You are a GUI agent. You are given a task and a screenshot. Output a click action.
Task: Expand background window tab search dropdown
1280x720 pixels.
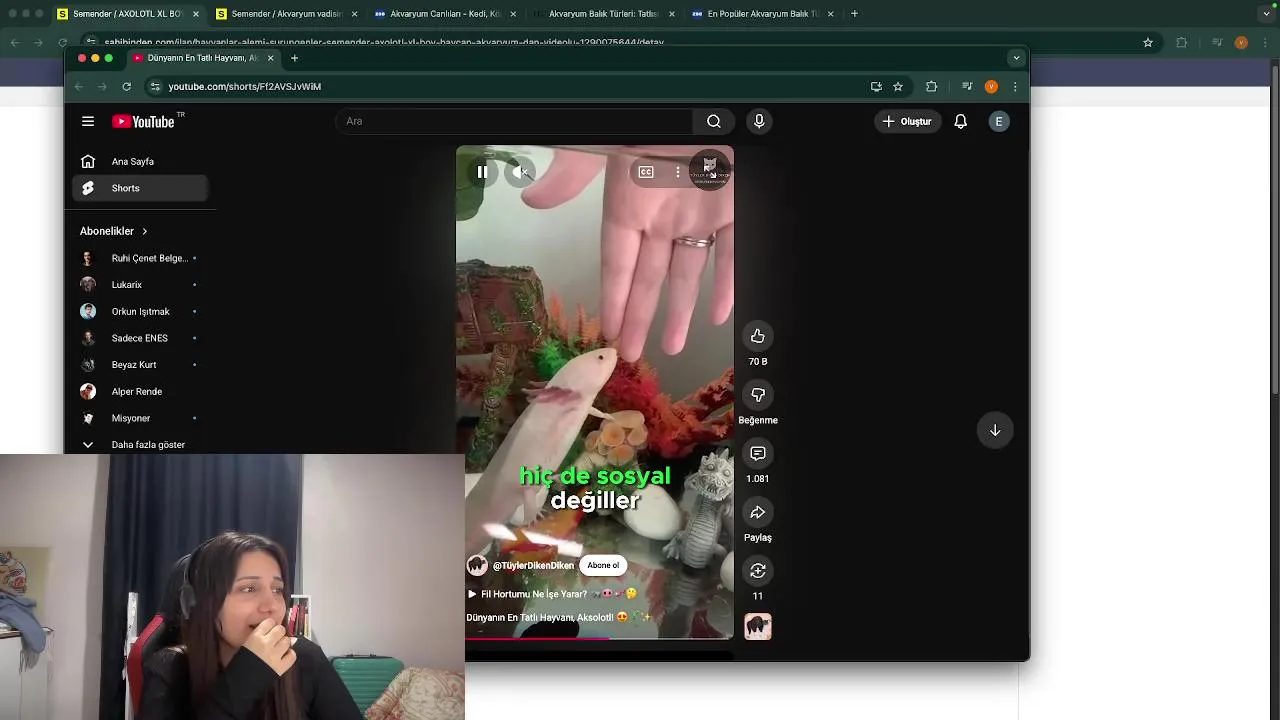pyautogui.click(x=1266, y=14)
